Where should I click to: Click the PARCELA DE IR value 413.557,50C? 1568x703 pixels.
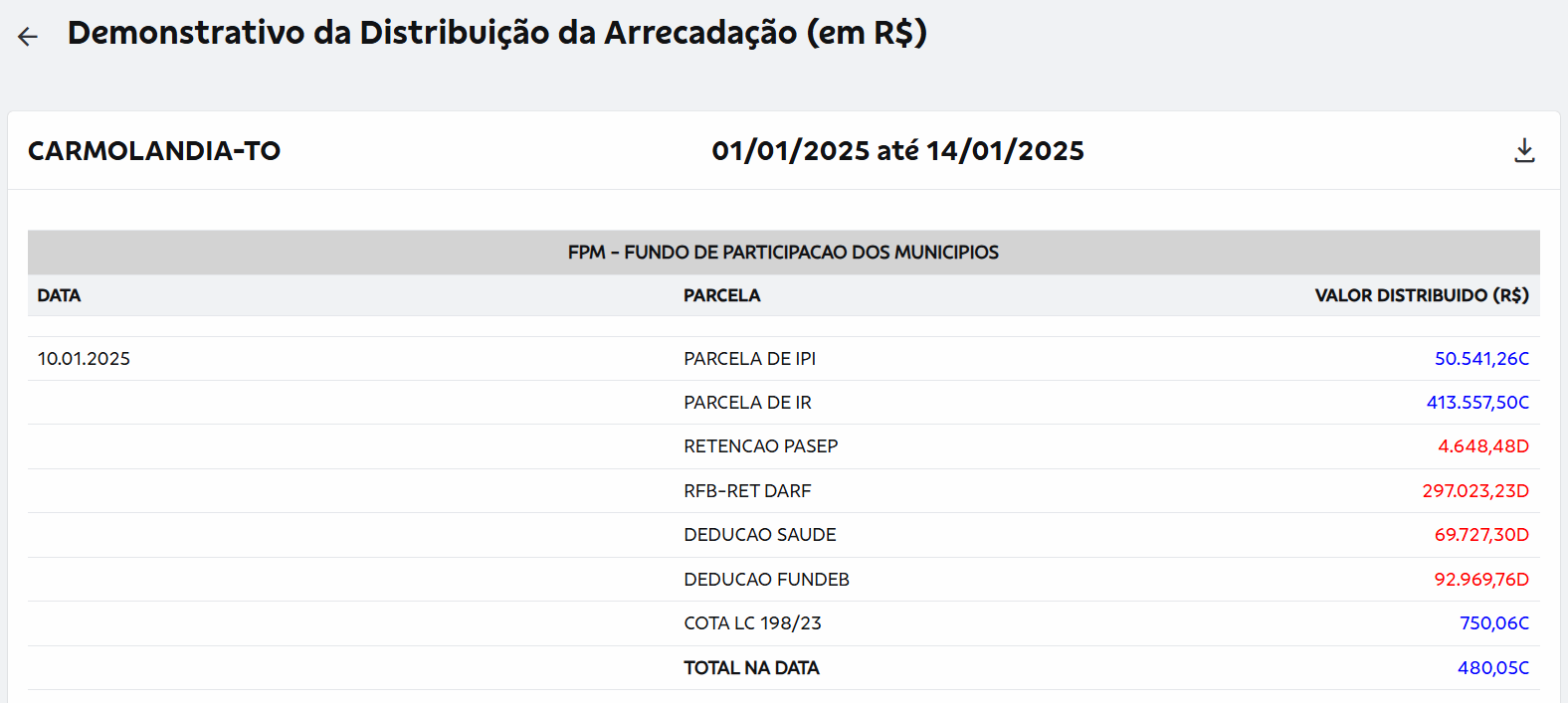pos(1477,403)
